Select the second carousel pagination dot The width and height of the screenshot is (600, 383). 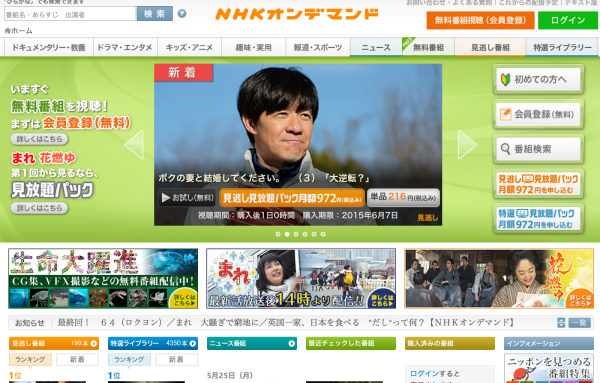287,234
